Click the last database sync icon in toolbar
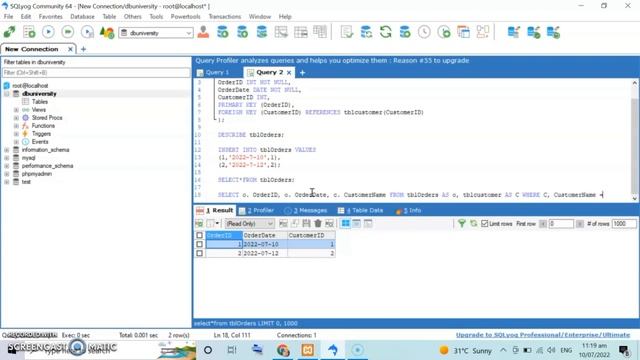 553,32
